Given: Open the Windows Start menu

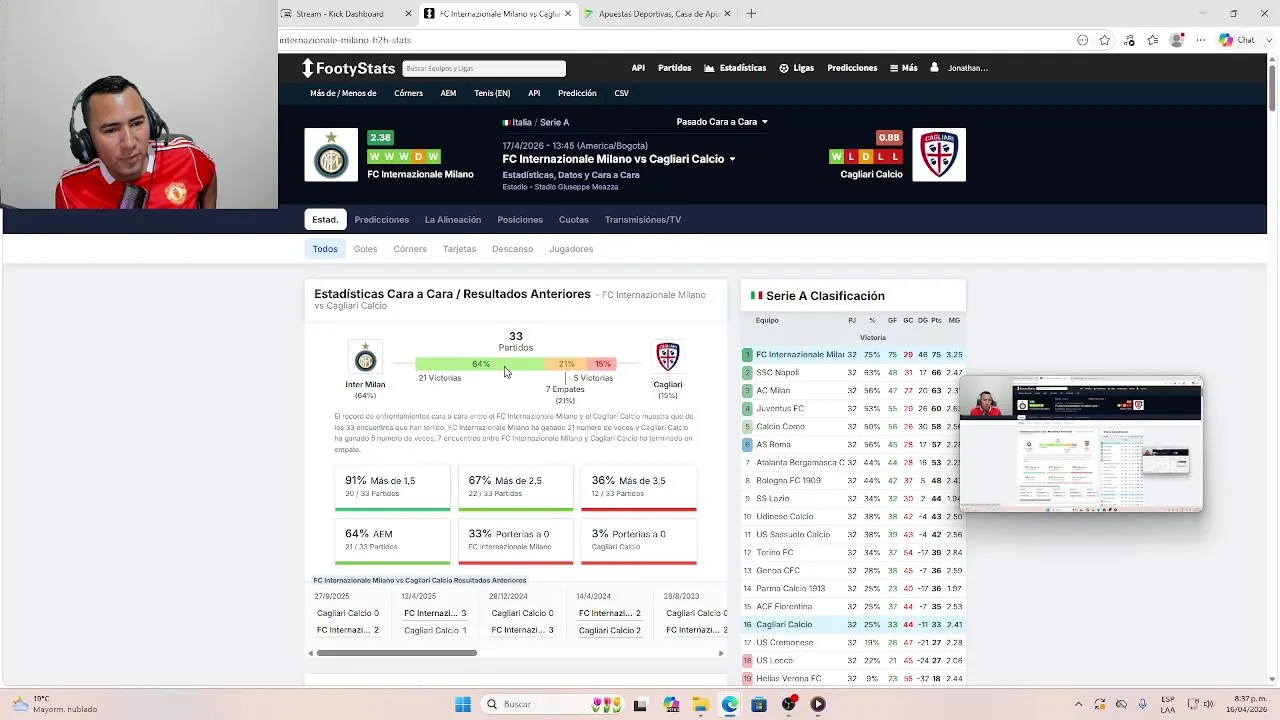Looking at the screenshot, I should pyautogui.click(x=463, y=704).
